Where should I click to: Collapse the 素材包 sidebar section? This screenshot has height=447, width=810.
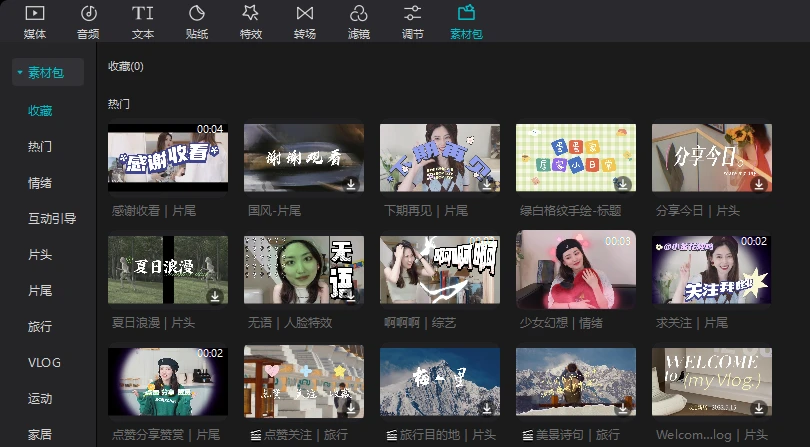coord(19,73)
